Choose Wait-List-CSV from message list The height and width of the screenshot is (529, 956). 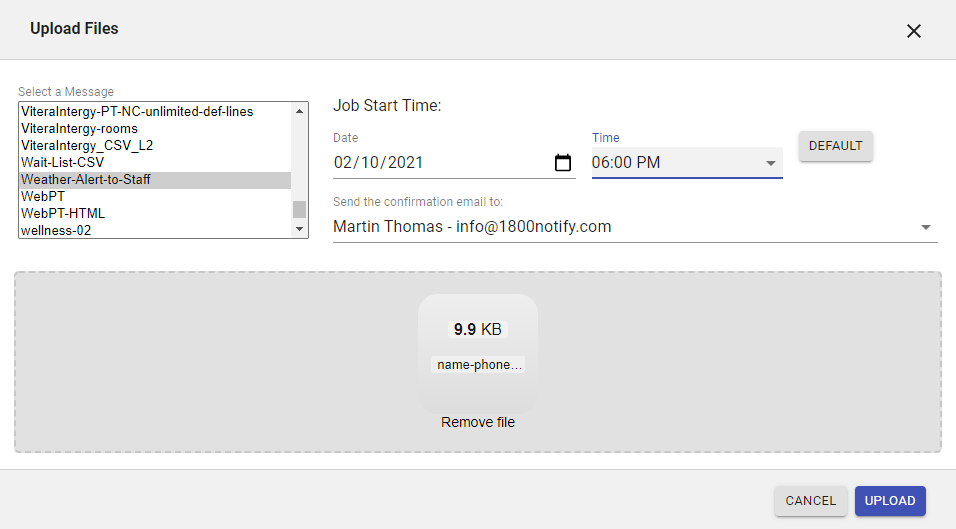point(63,163)
